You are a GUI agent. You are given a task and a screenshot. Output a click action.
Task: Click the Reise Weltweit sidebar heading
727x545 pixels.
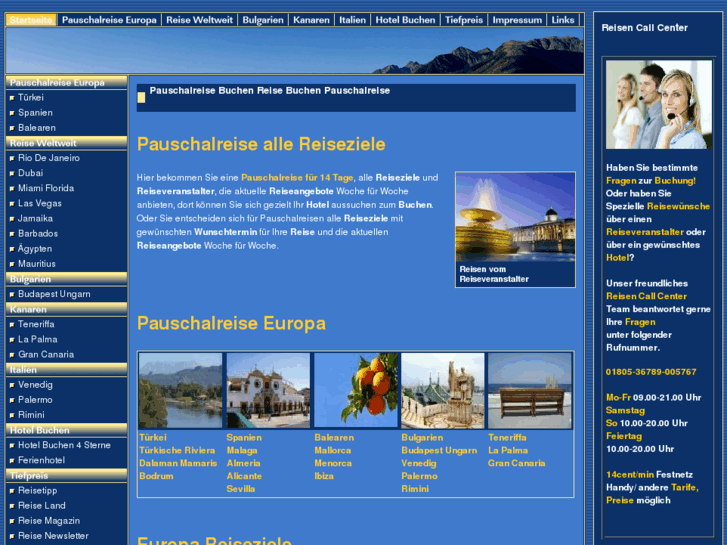tap(66, 143)
